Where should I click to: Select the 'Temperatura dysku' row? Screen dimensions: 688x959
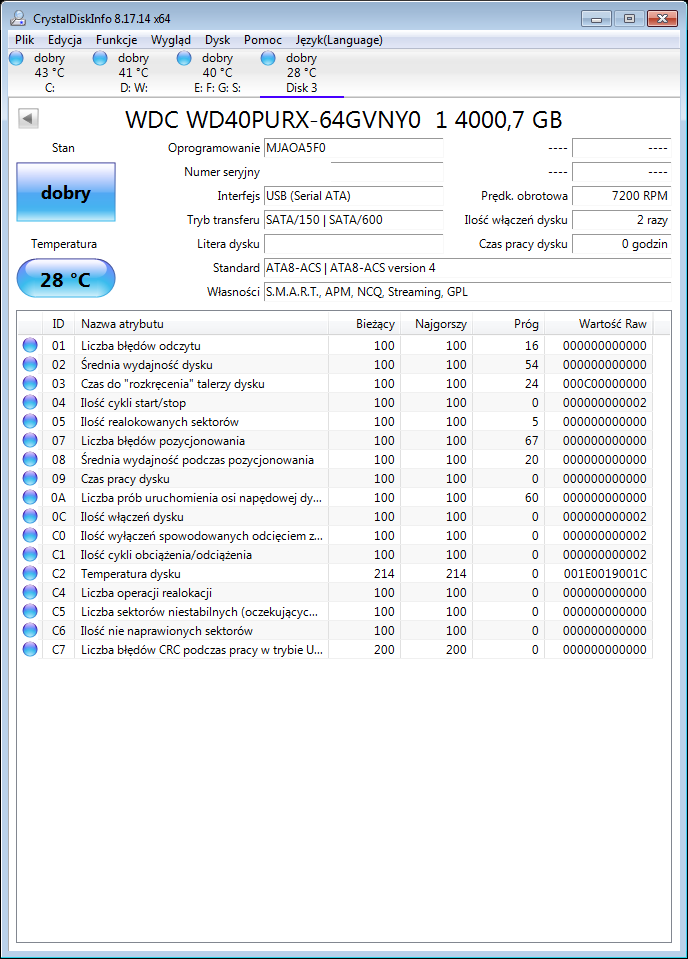[335, 573]
